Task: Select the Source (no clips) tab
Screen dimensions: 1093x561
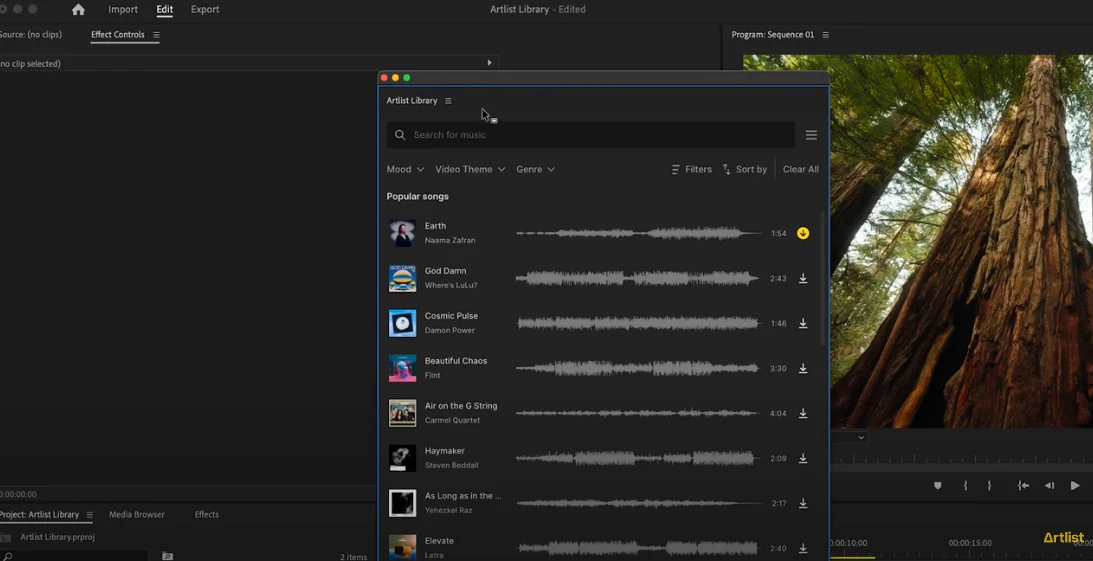Action: (31, 35)
